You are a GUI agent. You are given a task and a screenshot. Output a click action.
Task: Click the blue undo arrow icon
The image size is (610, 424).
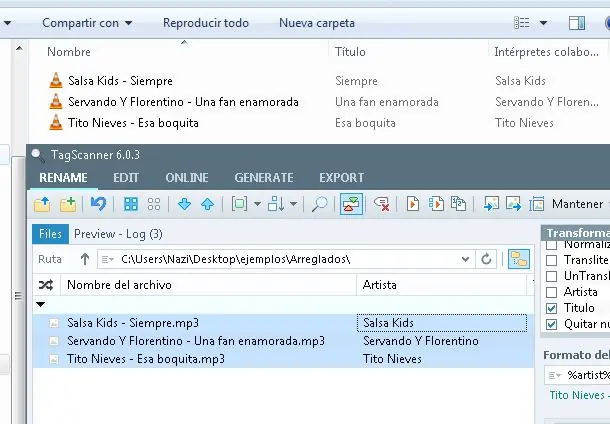tap(98, 204)
